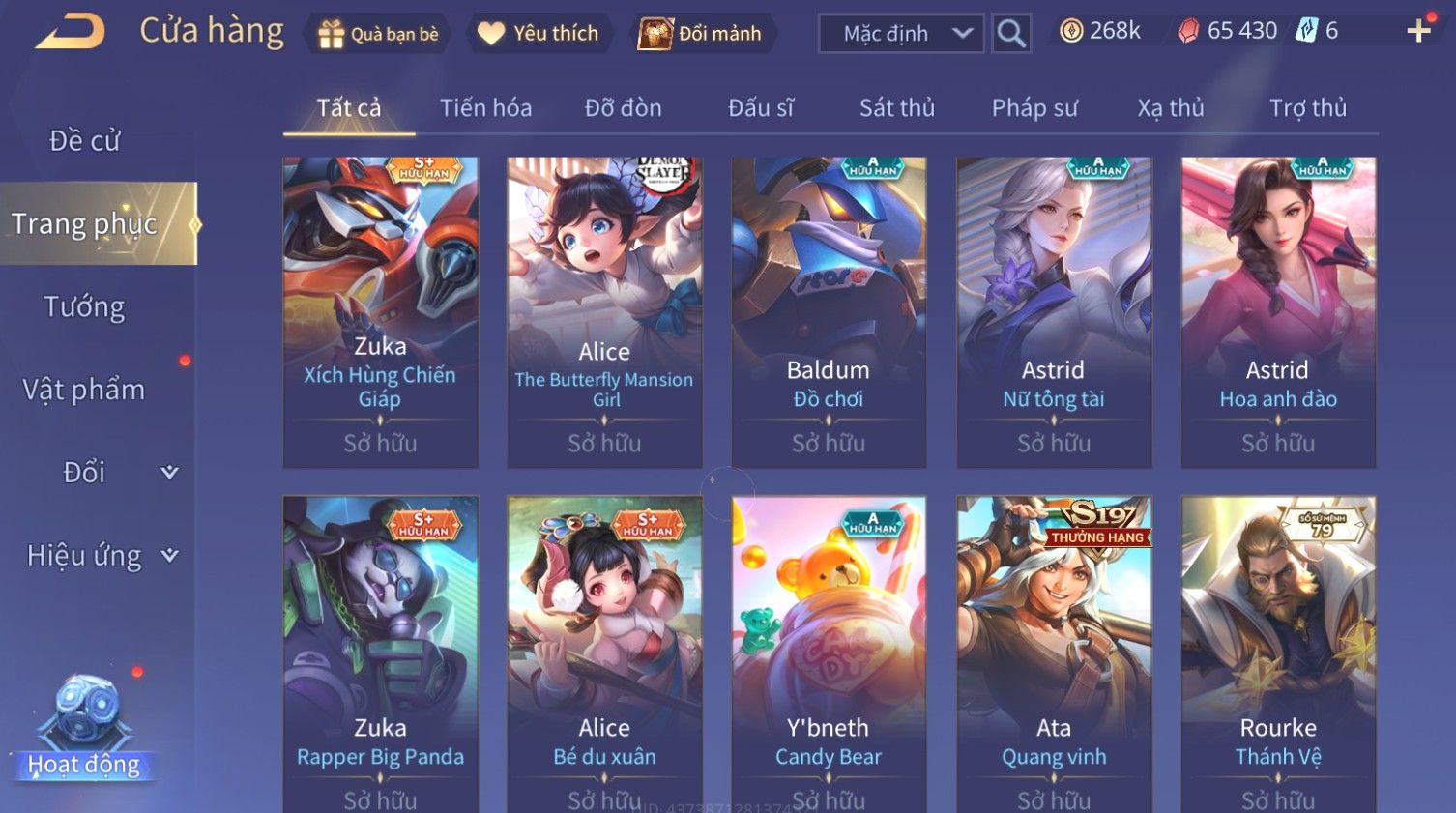Screen dimensions: 1456x813
Task: Tap the back arrow icon
Action: 70,32
